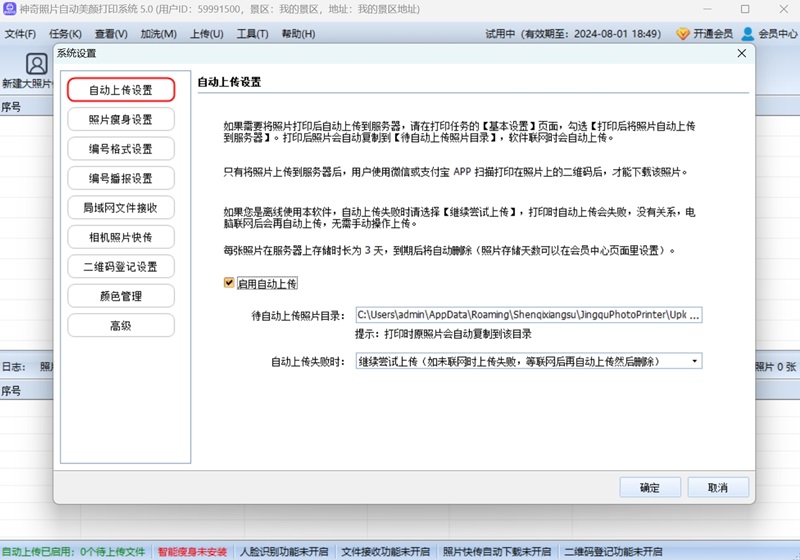Viewport: 800px width, 560px height.
Task: Open the 颜色管理 settings
Action: tap(121, 296)
